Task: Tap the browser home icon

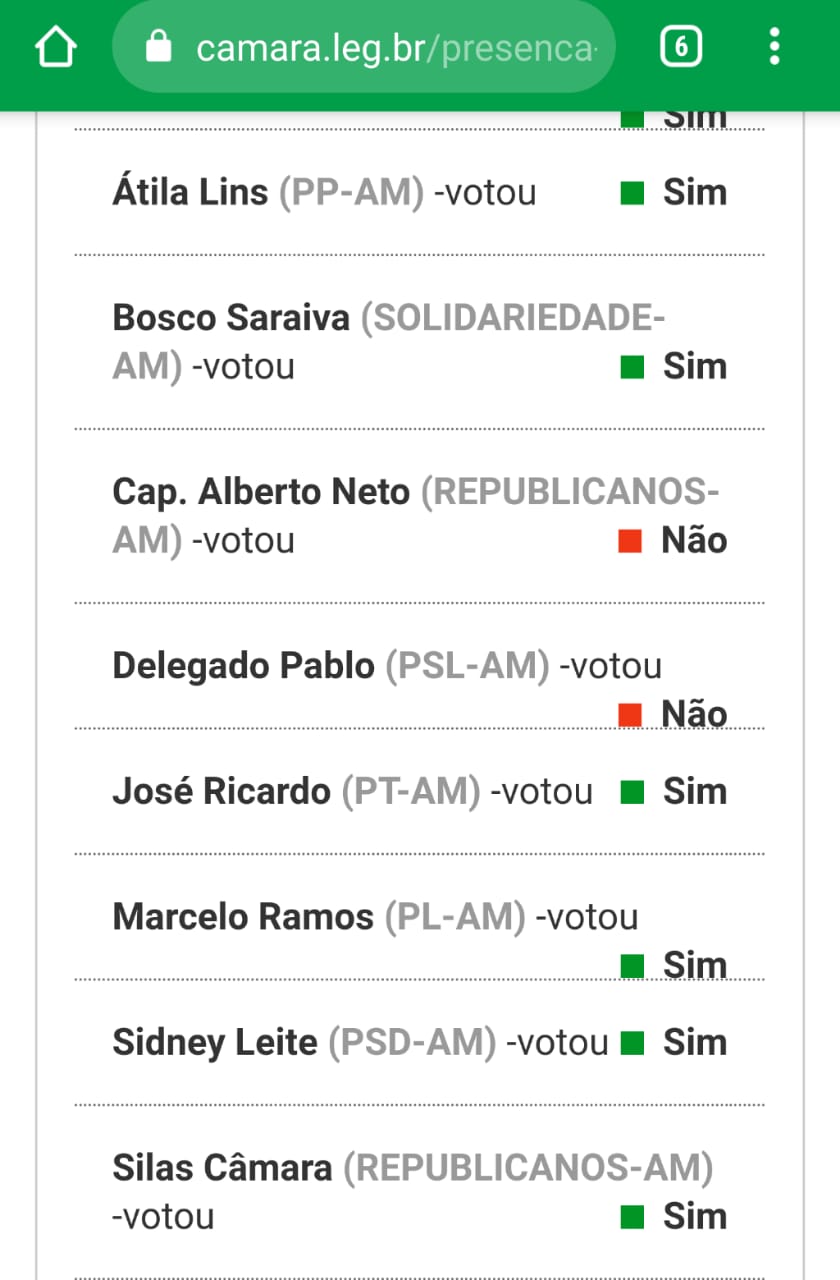Action: [x=56, y=47]
